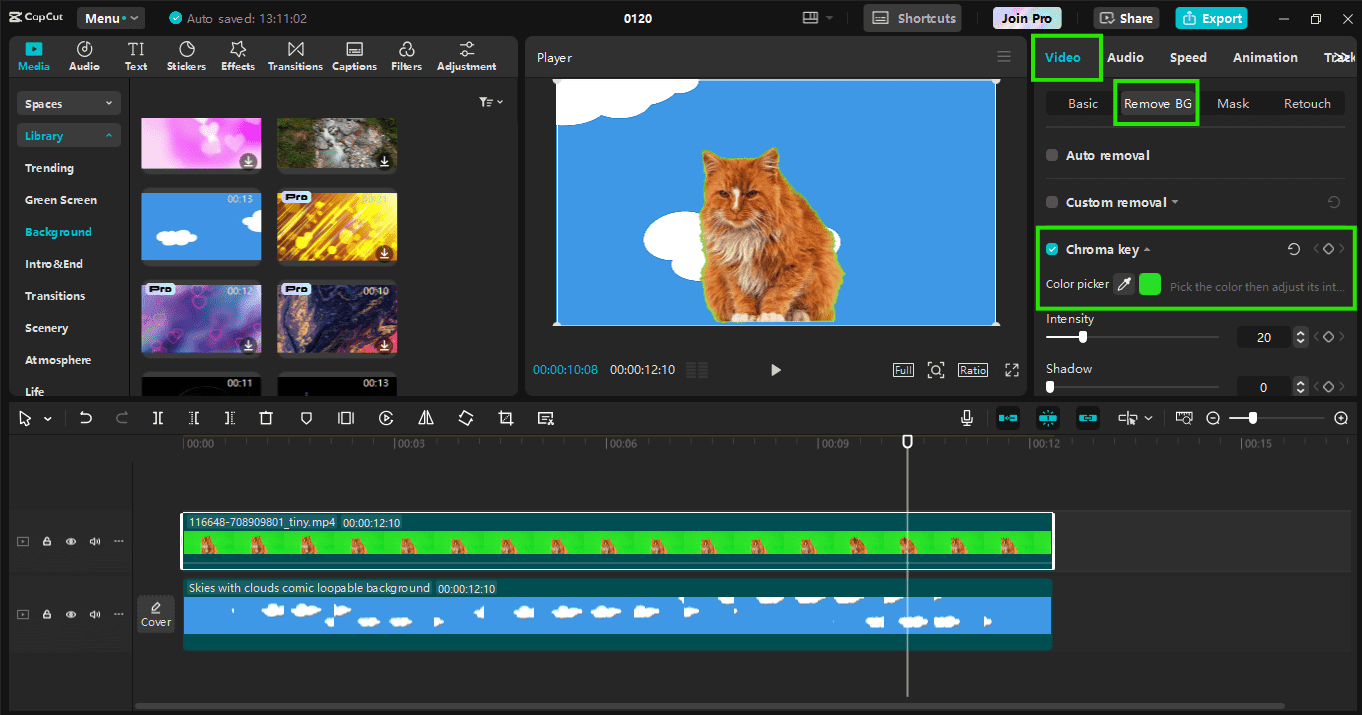The image size is (1362, 715).
Task: Open the Effects panel in the media bar
Action: click(x=237, y=55)
